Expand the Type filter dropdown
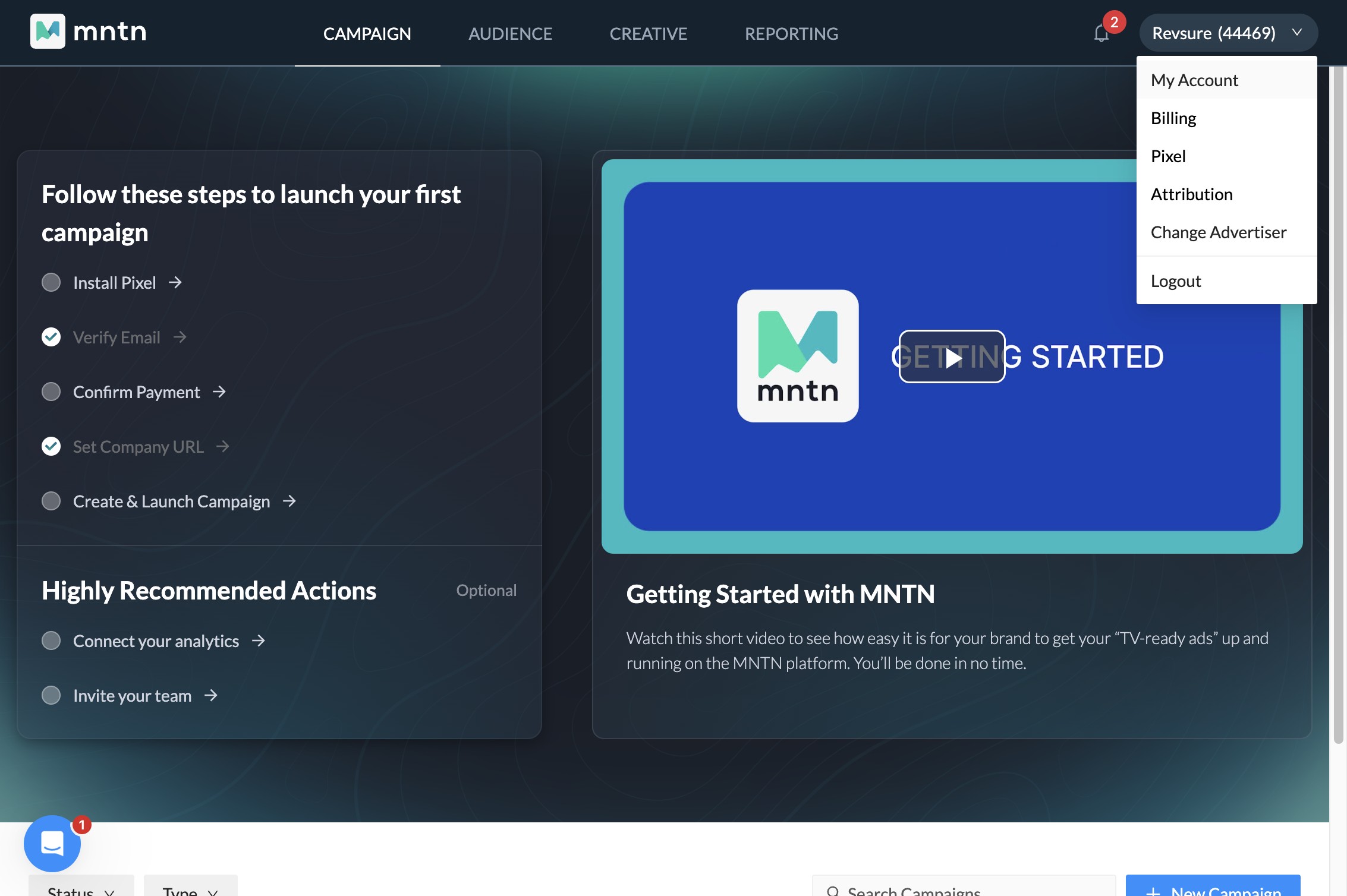Image resolution: width=1347 pixels, height=896 pixels. (x=190, y=888)
